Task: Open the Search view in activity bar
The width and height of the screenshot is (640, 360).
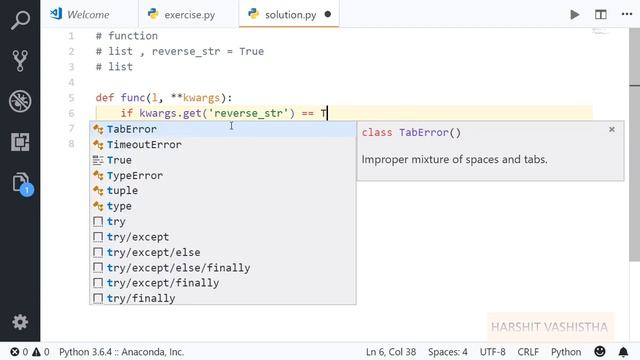Action: coord(20,20)
